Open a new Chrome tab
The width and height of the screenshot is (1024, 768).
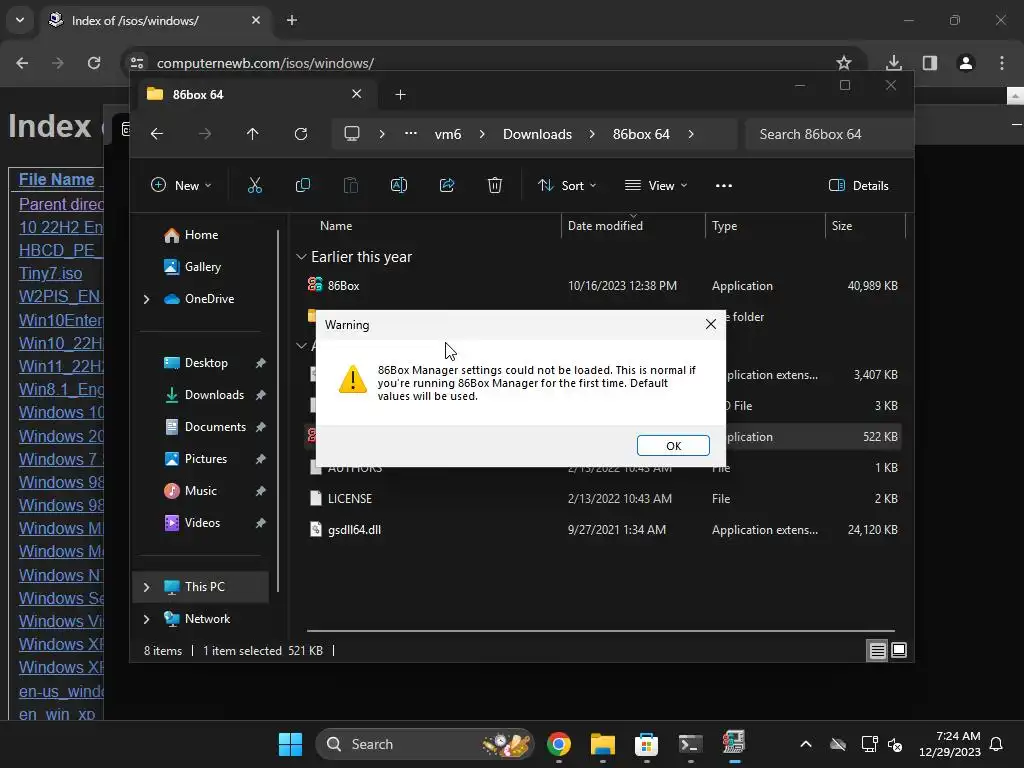tap(292, 20)
